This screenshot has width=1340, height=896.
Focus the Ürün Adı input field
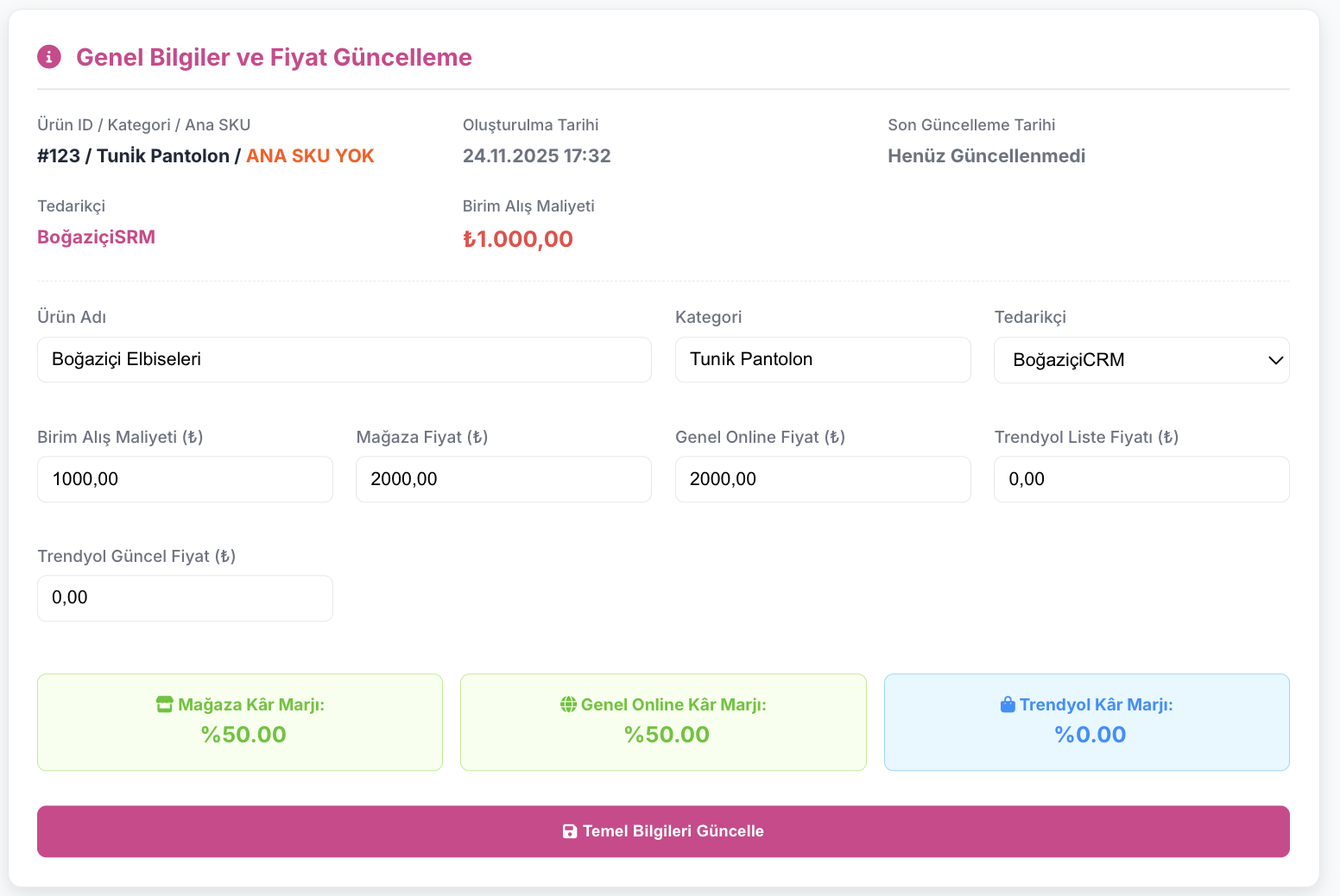(344, 360)
